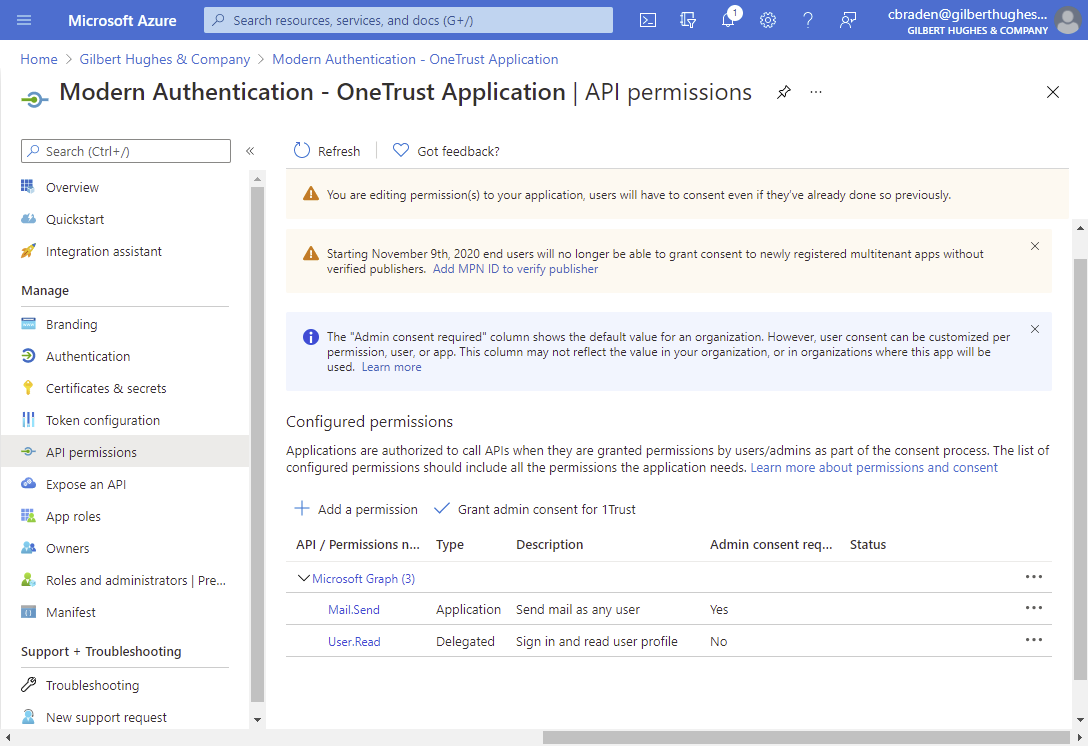Go to Home breadcrumb

[x=39, y=59]
